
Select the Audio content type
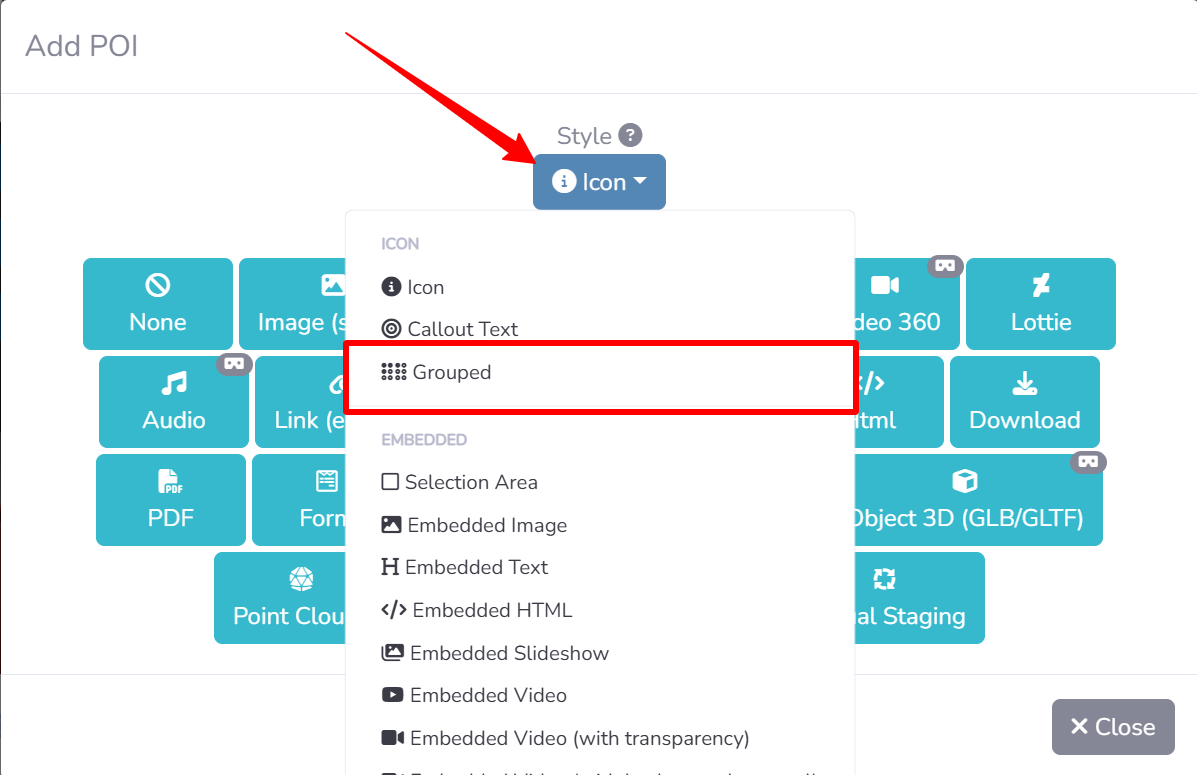tap(174, 402)
